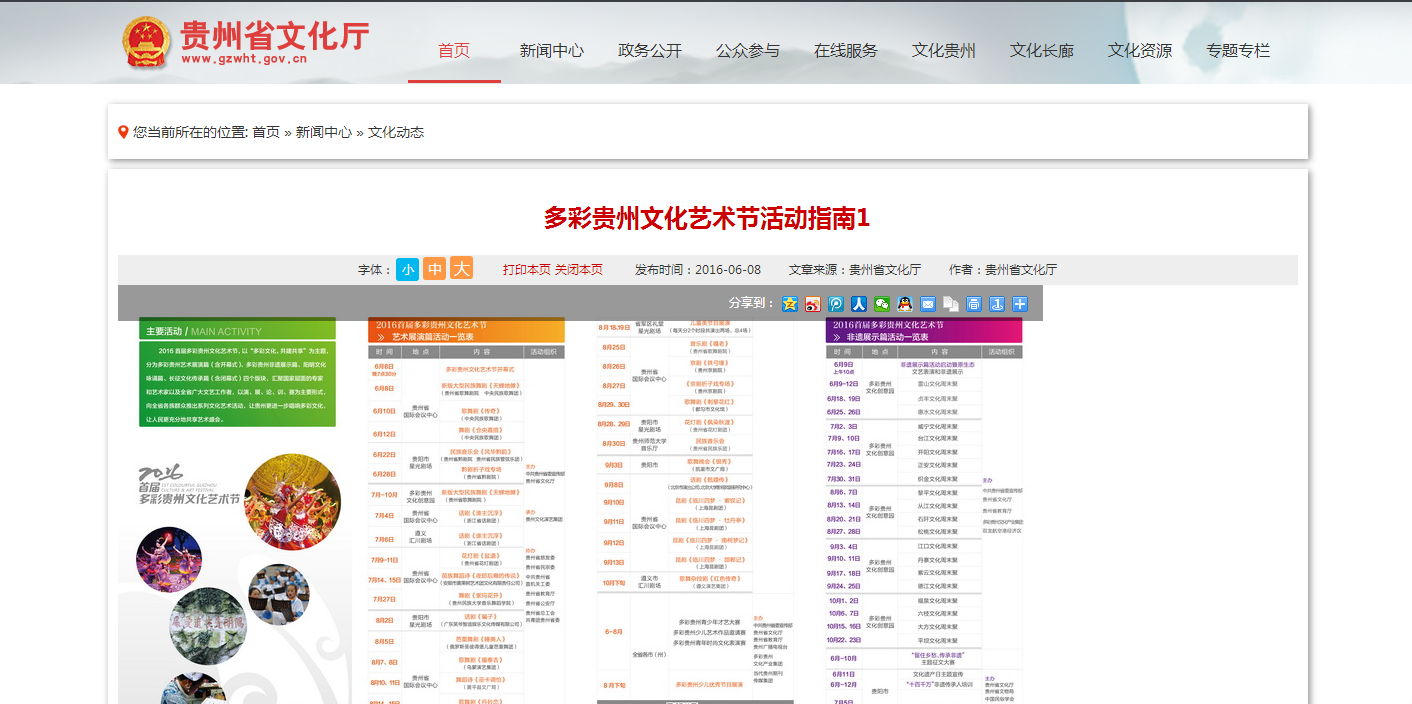The width and height of the screenshot is (1412, 704).
Task: Open the 新闻中心 navigation menu
Action: (551, 51)
